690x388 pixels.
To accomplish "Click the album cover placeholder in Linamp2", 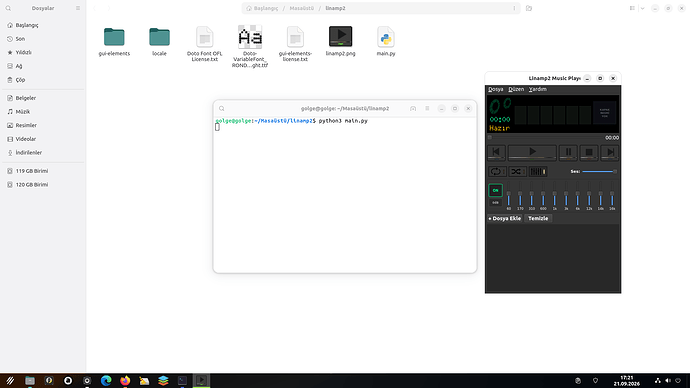I will 605,113.
